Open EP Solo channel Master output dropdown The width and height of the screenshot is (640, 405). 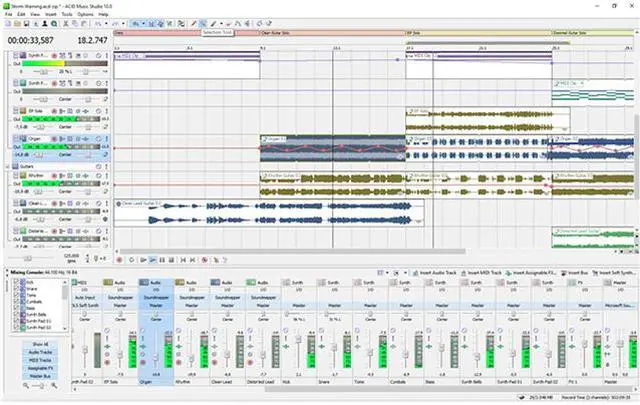pyautogui.click(x=120, y=305)
